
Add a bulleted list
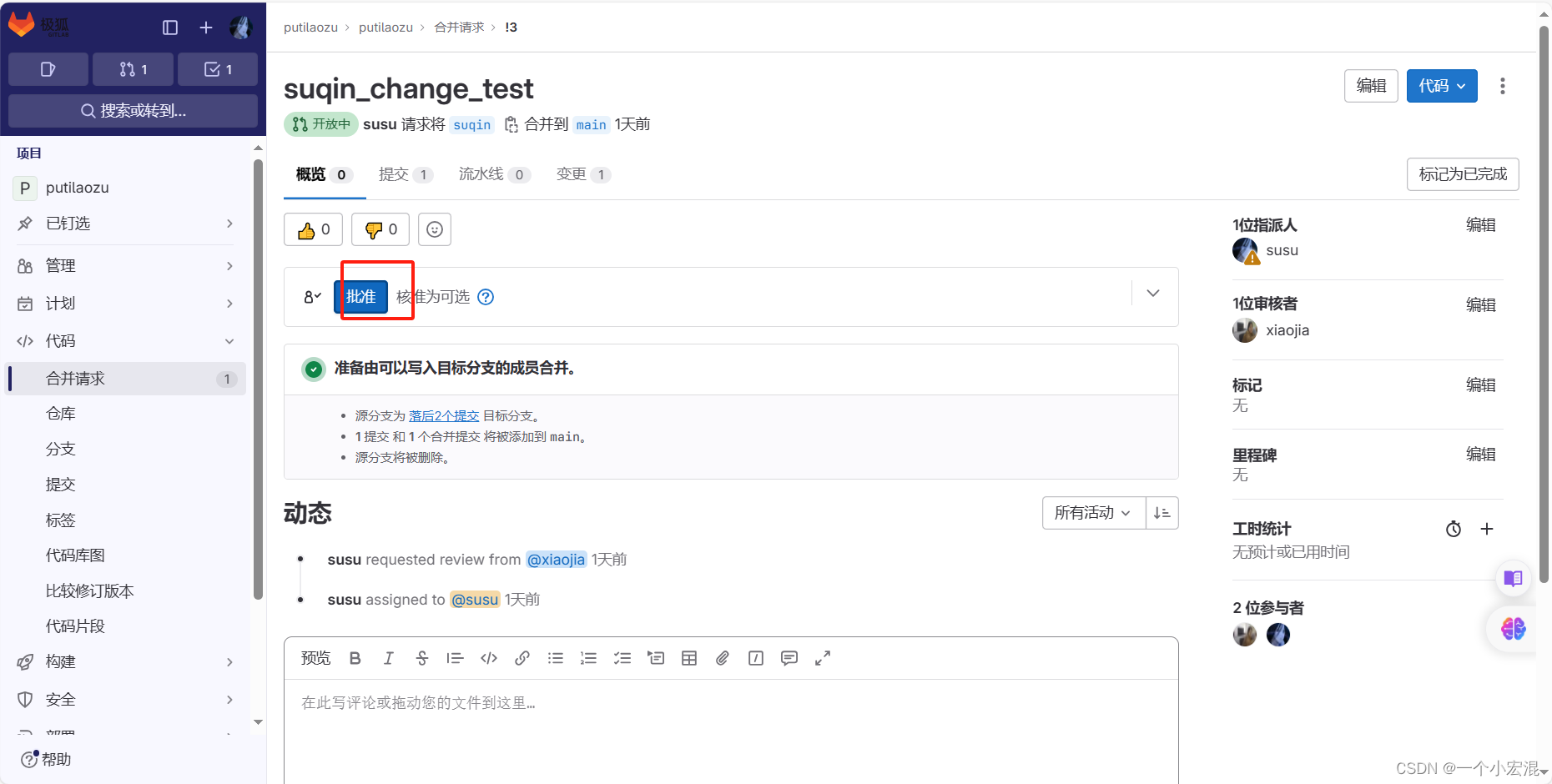[556, 658]
